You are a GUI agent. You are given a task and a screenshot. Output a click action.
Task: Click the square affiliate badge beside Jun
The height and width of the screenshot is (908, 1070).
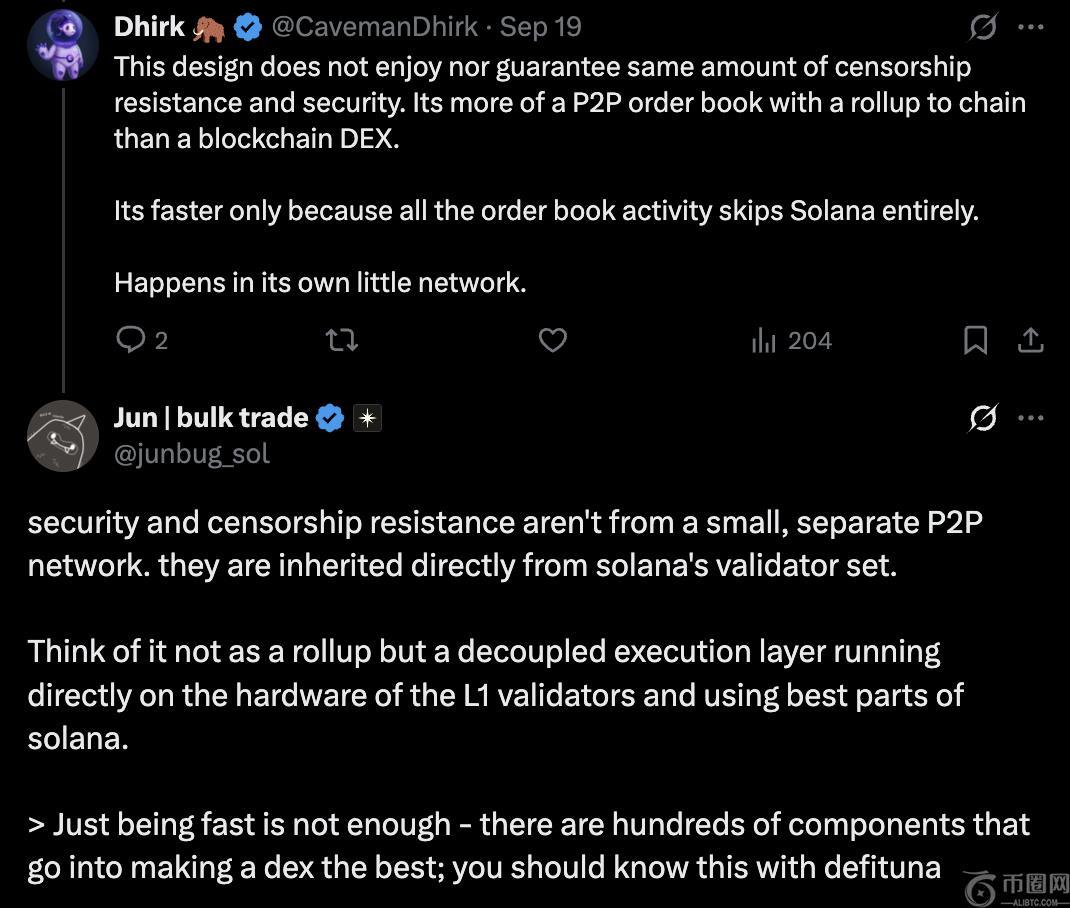[367, 418]
